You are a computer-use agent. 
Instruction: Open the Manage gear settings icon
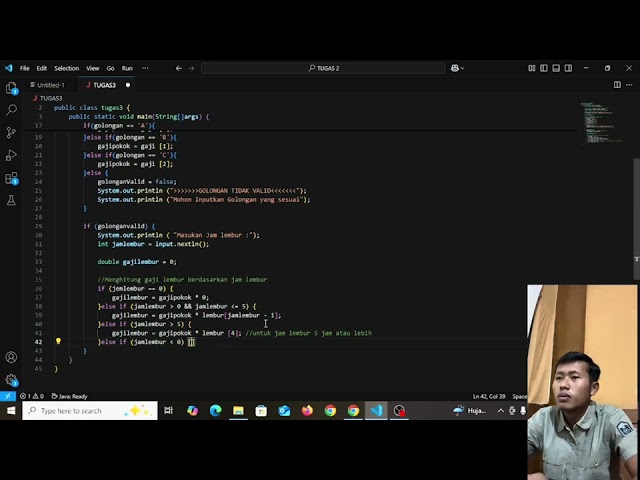tap(11, 380)
